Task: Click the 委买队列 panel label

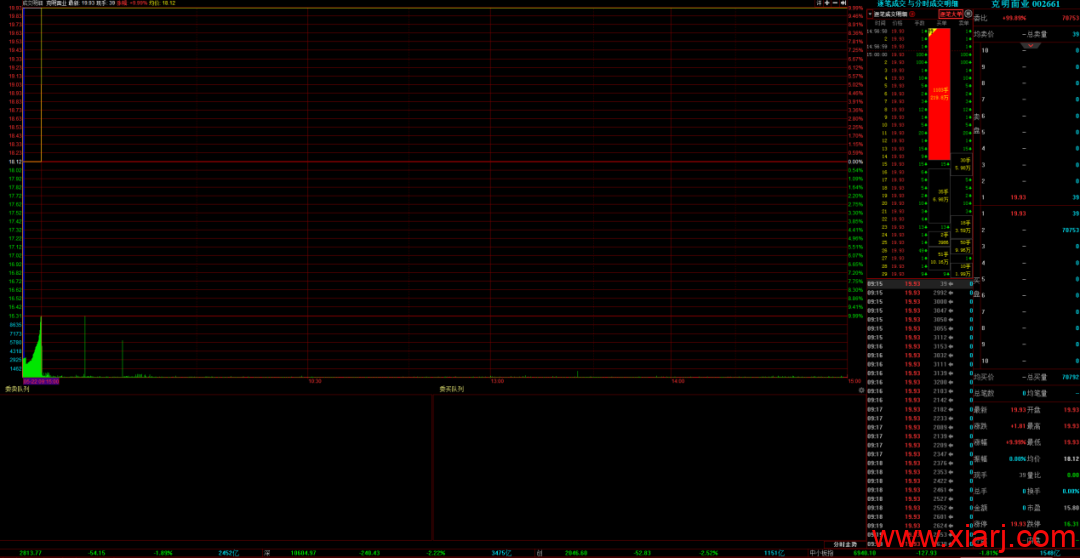Action: click(452, 389)
